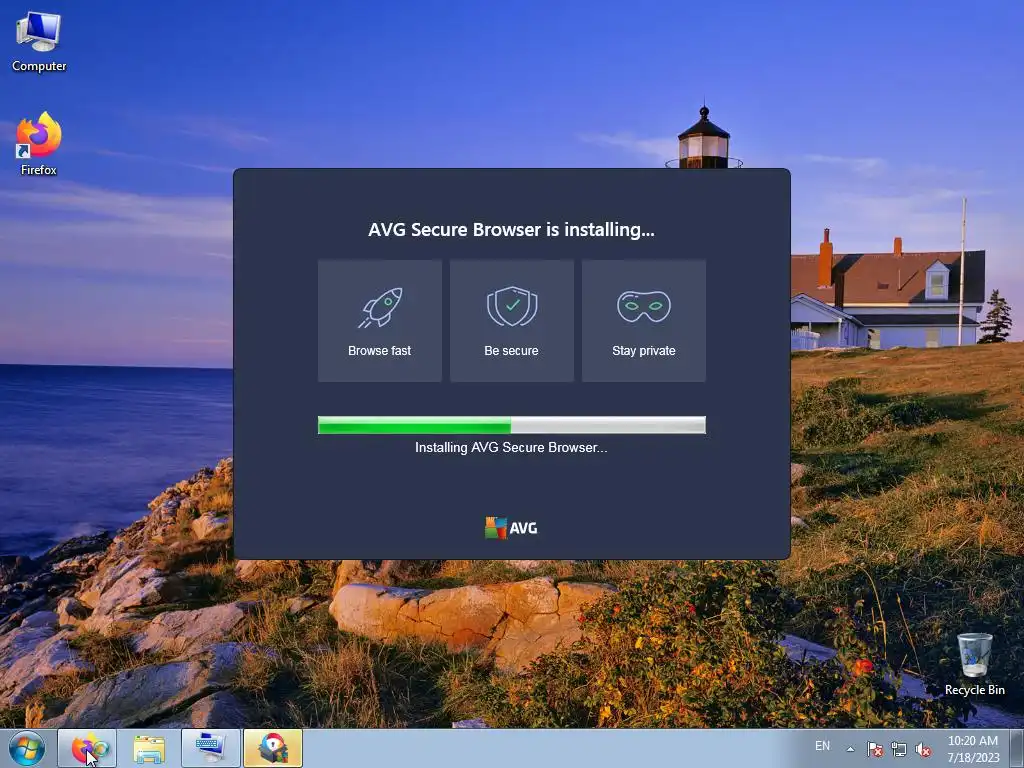
Task: Show hidden system tray icons arrow
Action: tap(850, 749)
